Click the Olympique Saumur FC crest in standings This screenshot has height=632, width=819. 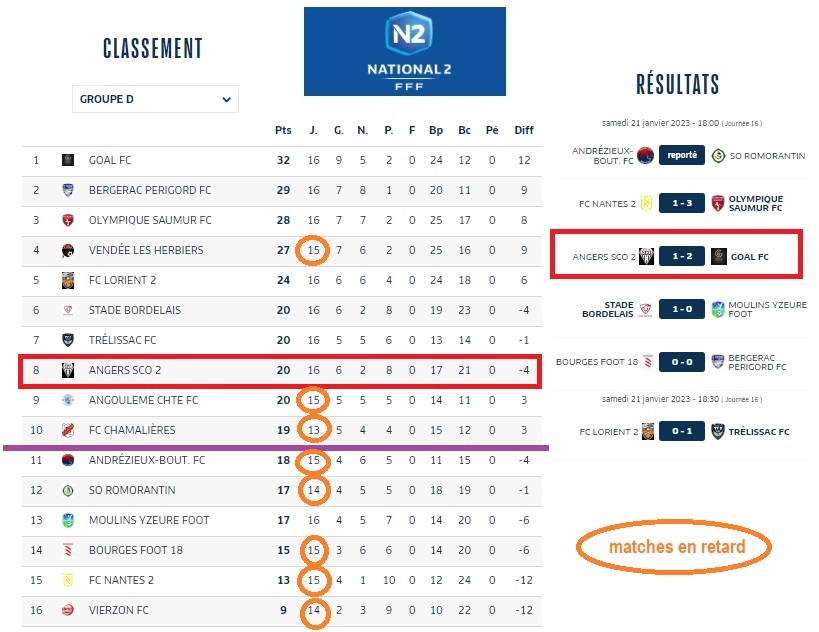68,220
